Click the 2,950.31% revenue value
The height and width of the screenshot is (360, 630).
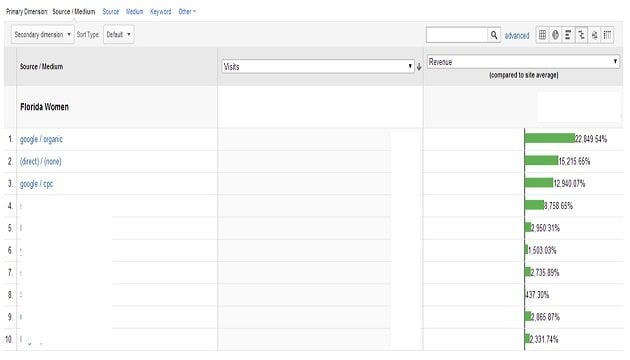point(545,228)
